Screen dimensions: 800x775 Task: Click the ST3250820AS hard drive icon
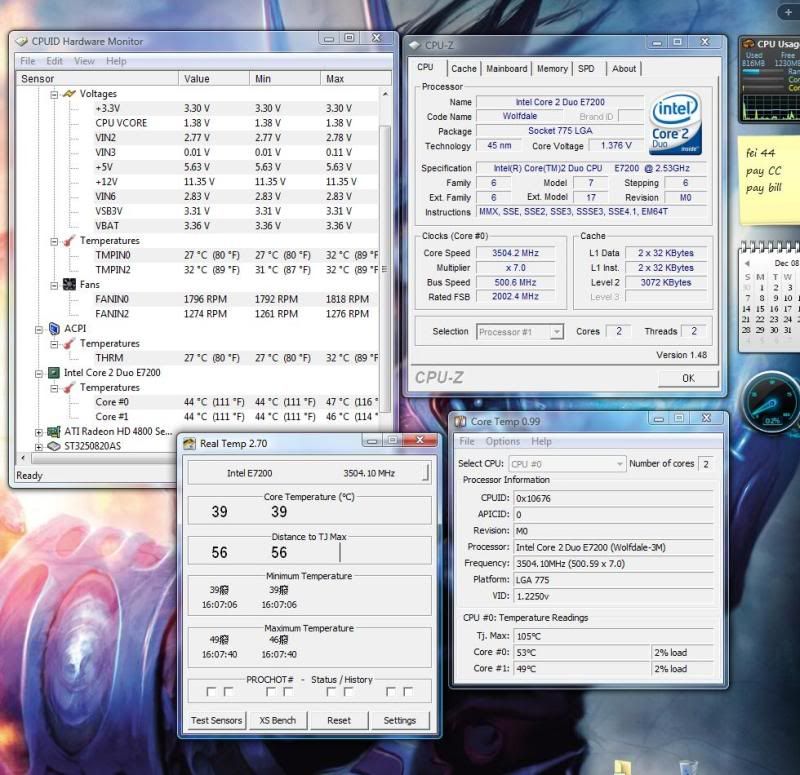coord(54,446)
